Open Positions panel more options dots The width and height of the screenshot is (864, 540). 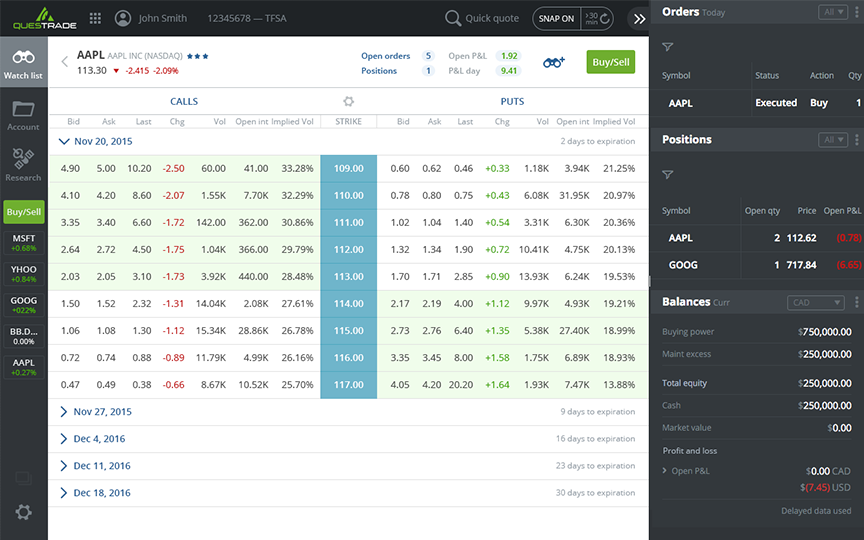coord(857,140)
